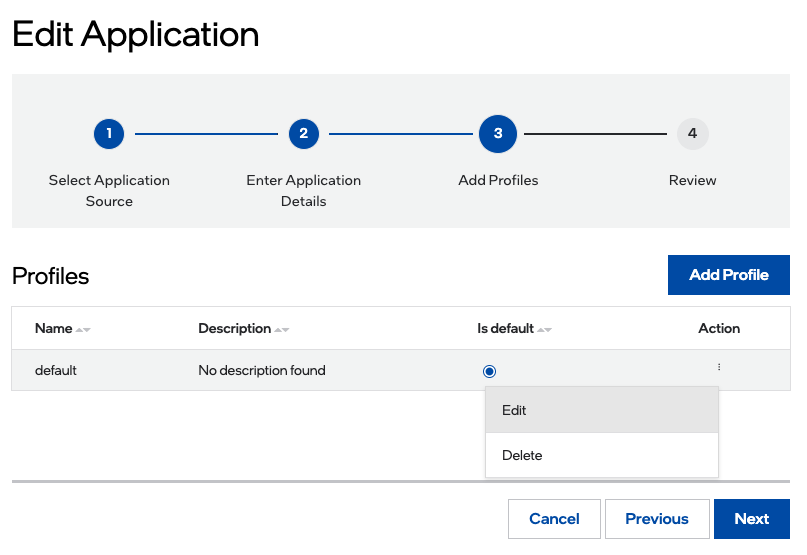Open the kebab menu in Action column
This screenshot has width=807, height=555.
point(719,368)
